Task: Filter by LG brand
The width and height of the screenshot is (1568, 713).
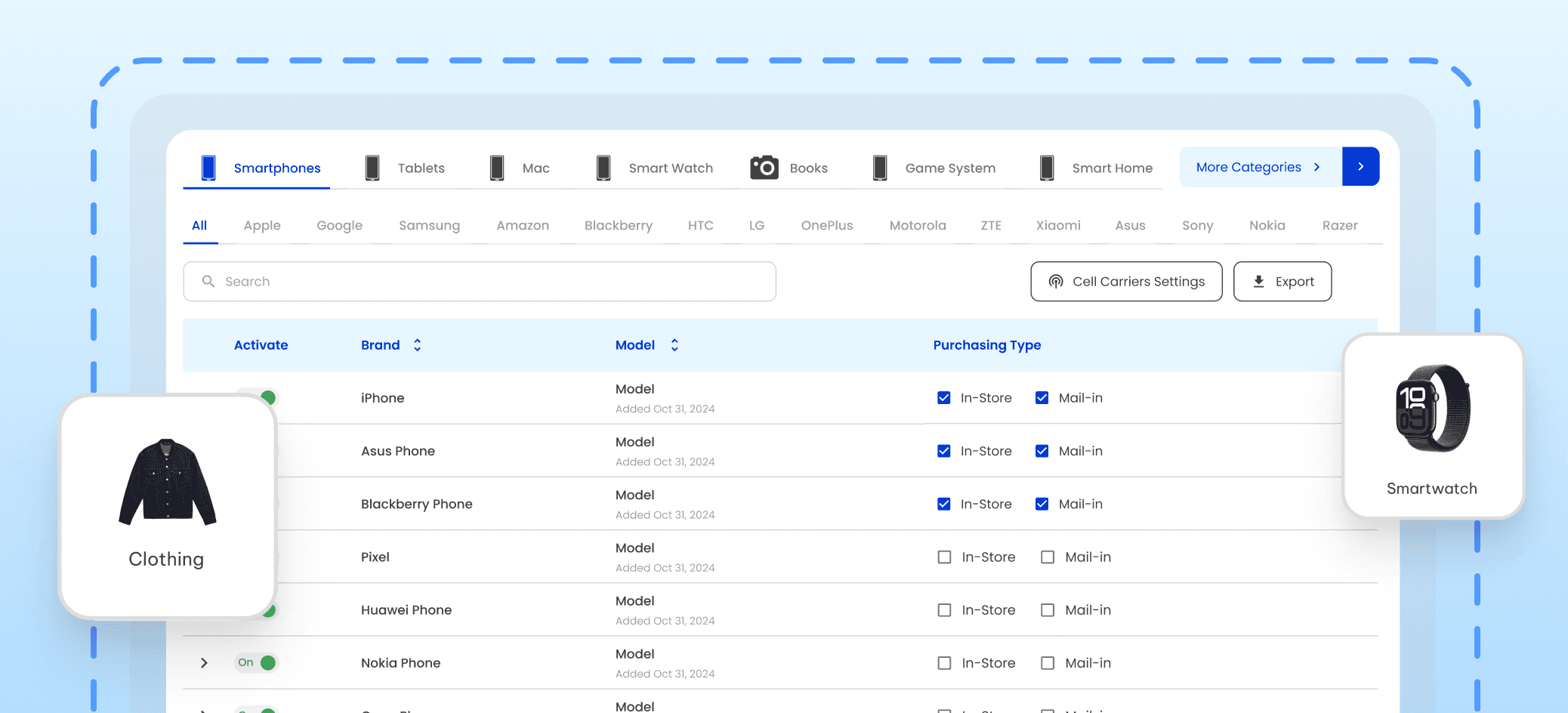Action: (757, 225)
